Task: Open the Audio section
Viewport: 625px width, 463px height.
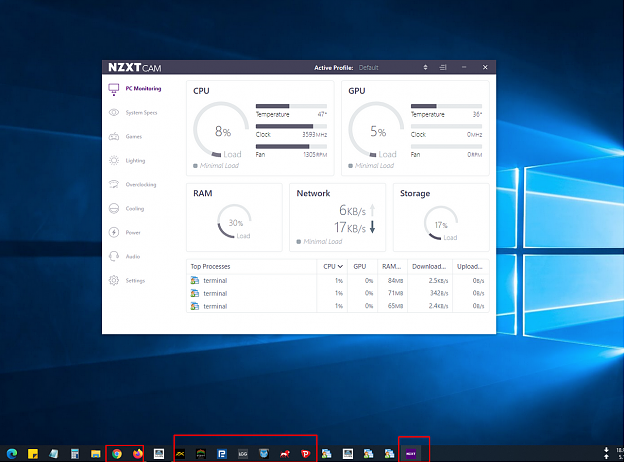Action: 124,257
